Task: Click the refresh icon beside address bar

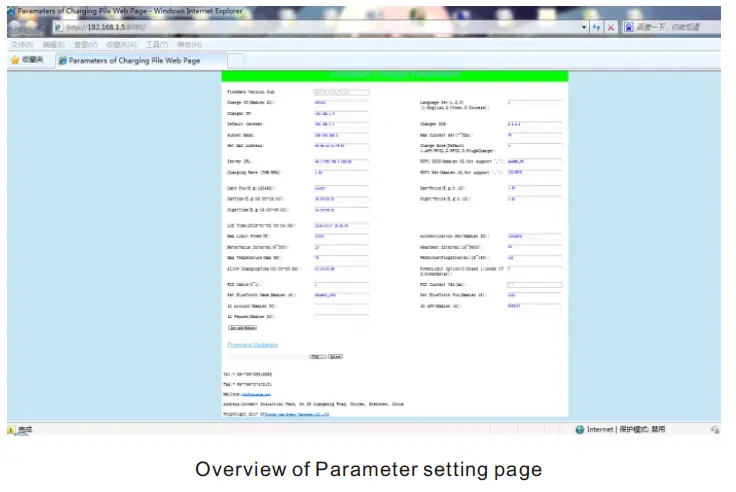Action: (596, 27)
